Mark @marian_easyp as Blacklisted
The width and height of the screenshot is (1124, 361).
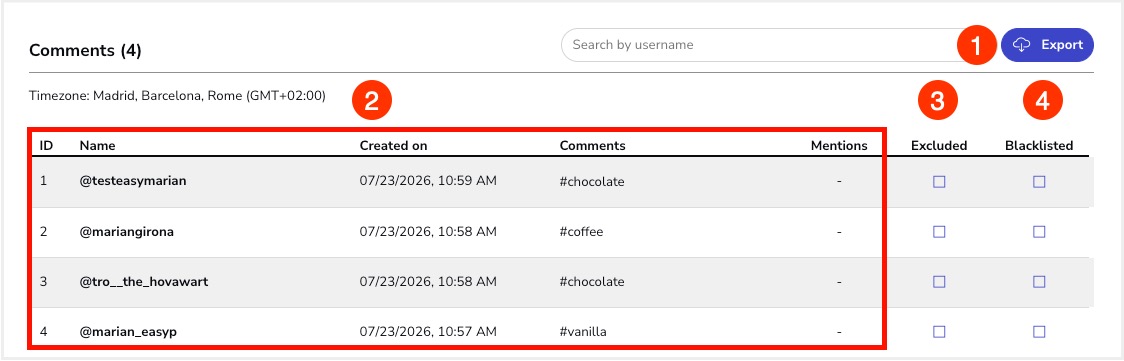click(1039, 332)
